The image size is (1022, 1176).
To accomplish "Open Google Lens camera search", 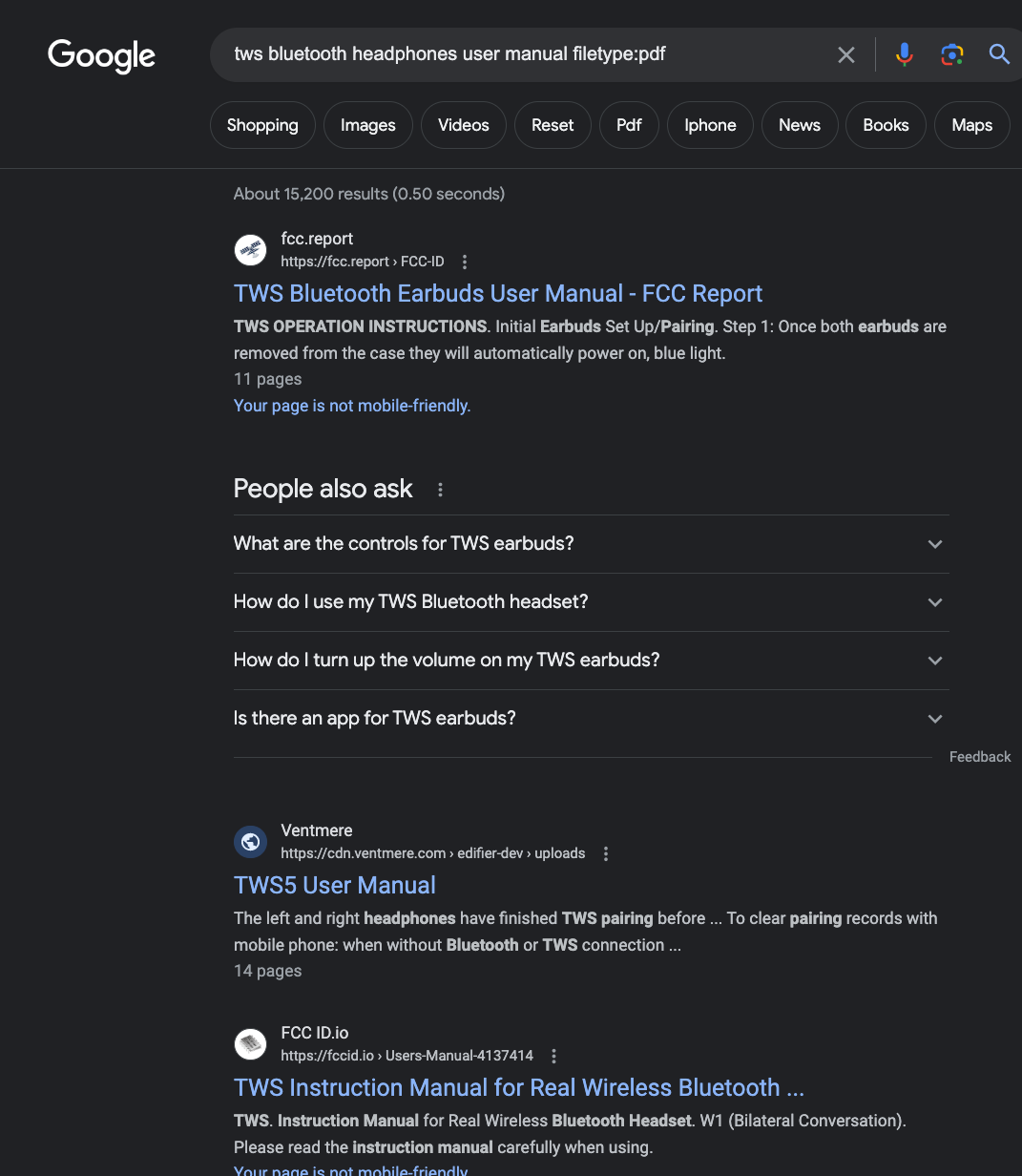I will click(x=951, y=54).
